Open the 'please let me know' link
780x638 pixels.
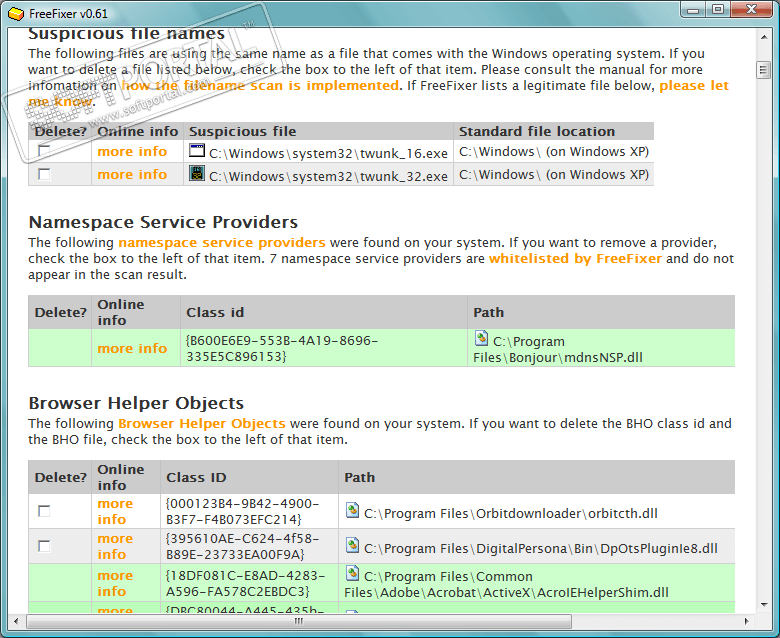coord(694,86)
